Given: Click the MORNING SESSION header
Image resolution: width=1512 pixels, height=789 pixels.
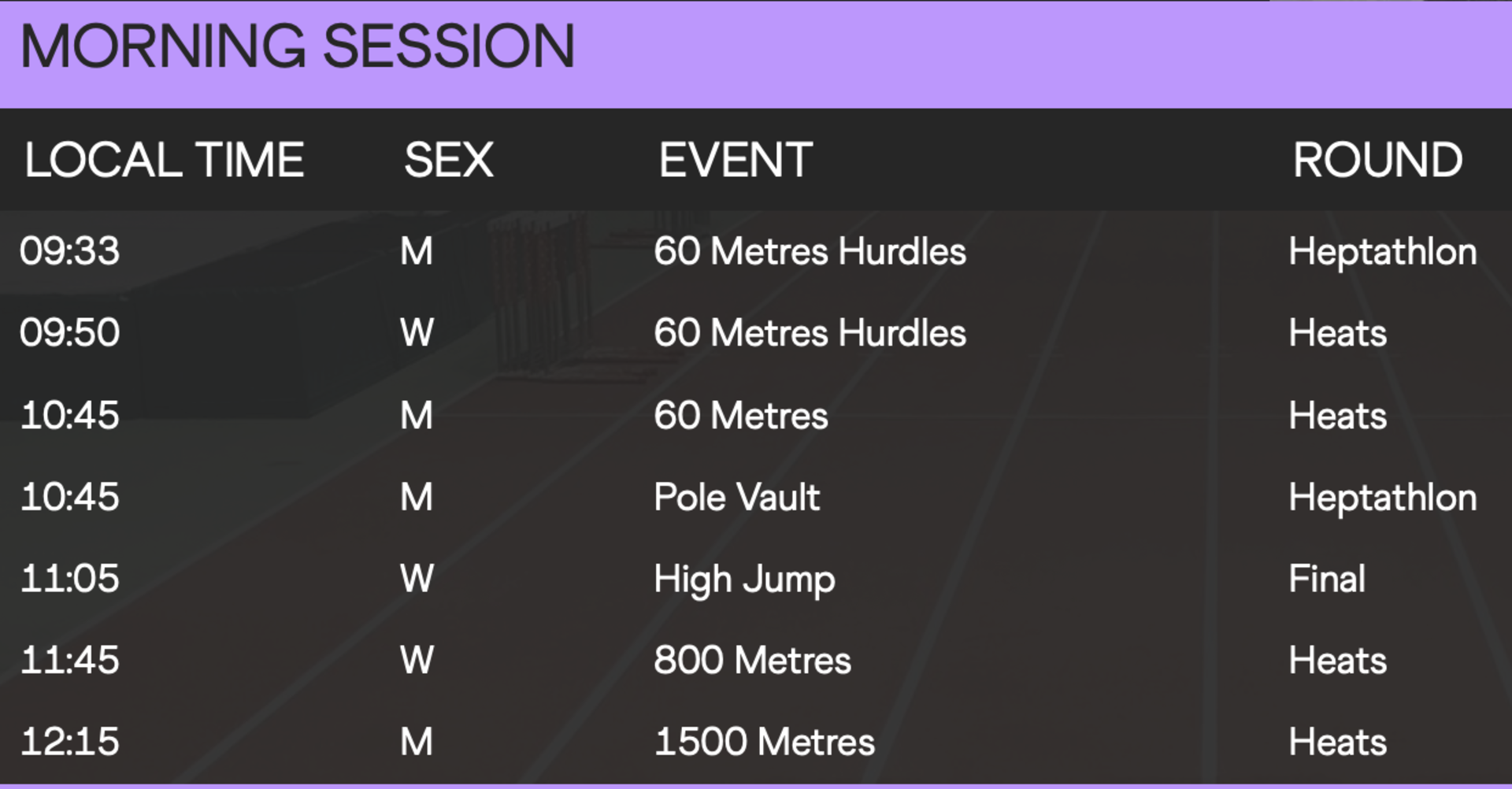Looking at the screenshot, I should pyautogui.click(x=298, y=46).
